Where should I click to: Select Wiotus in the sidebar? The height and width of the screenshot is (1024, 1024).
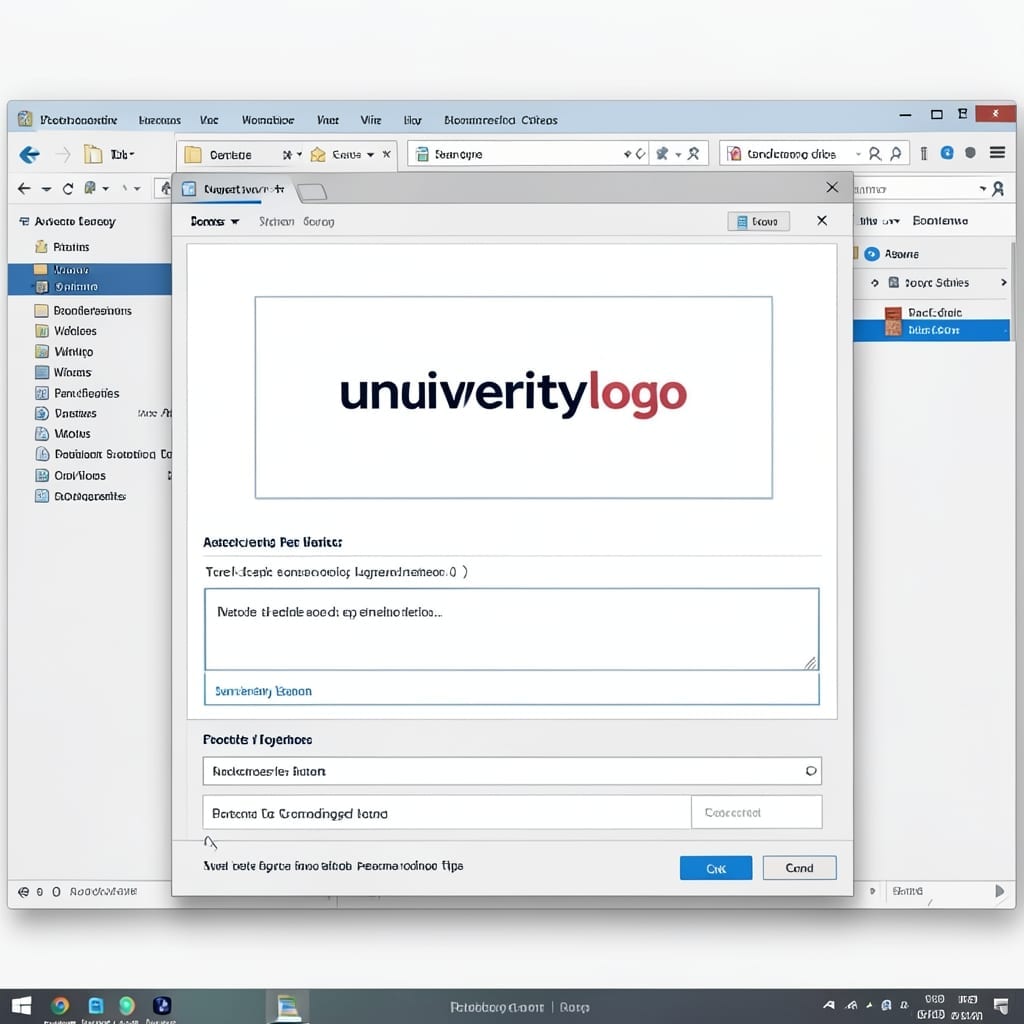[x=72, y=434]
